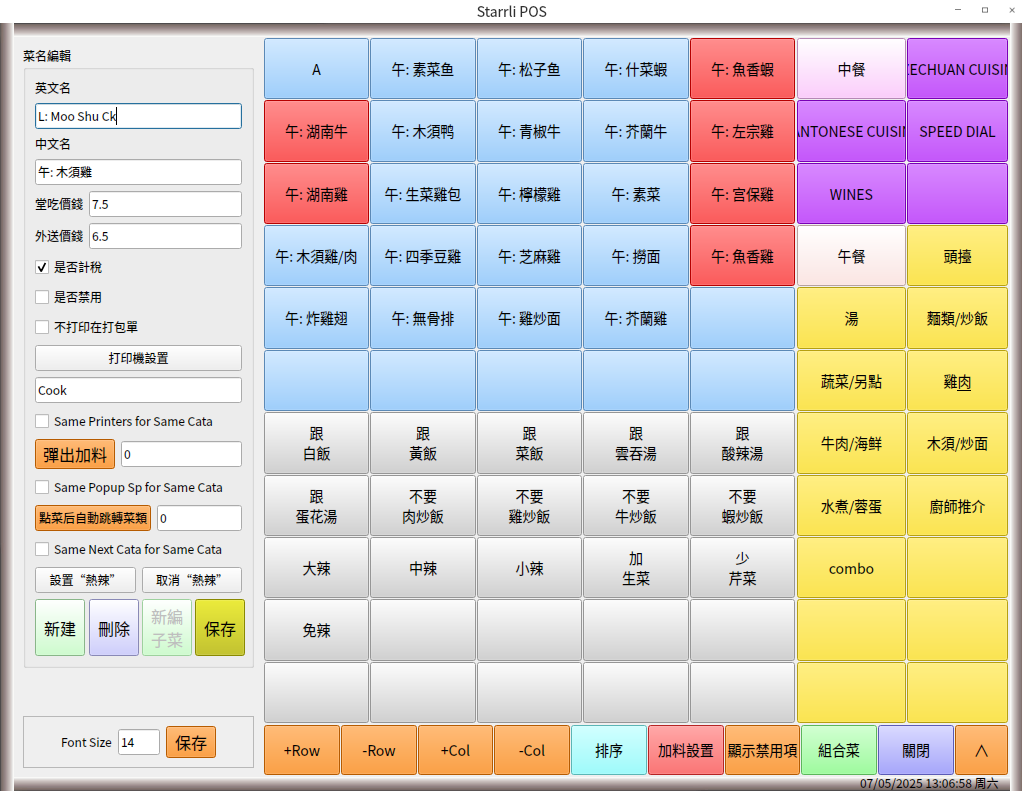
Task: Remove a row with -Row button
Action: coord(378,750)
